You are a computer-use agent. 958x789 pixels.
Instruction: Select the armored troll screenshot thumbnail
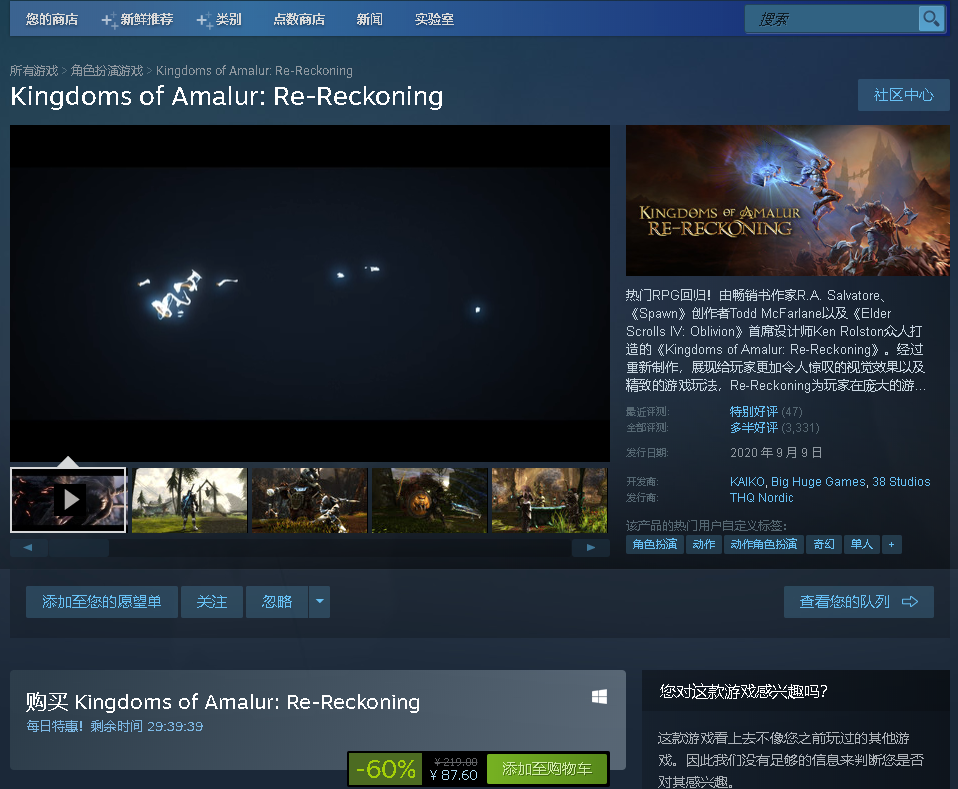310,500
